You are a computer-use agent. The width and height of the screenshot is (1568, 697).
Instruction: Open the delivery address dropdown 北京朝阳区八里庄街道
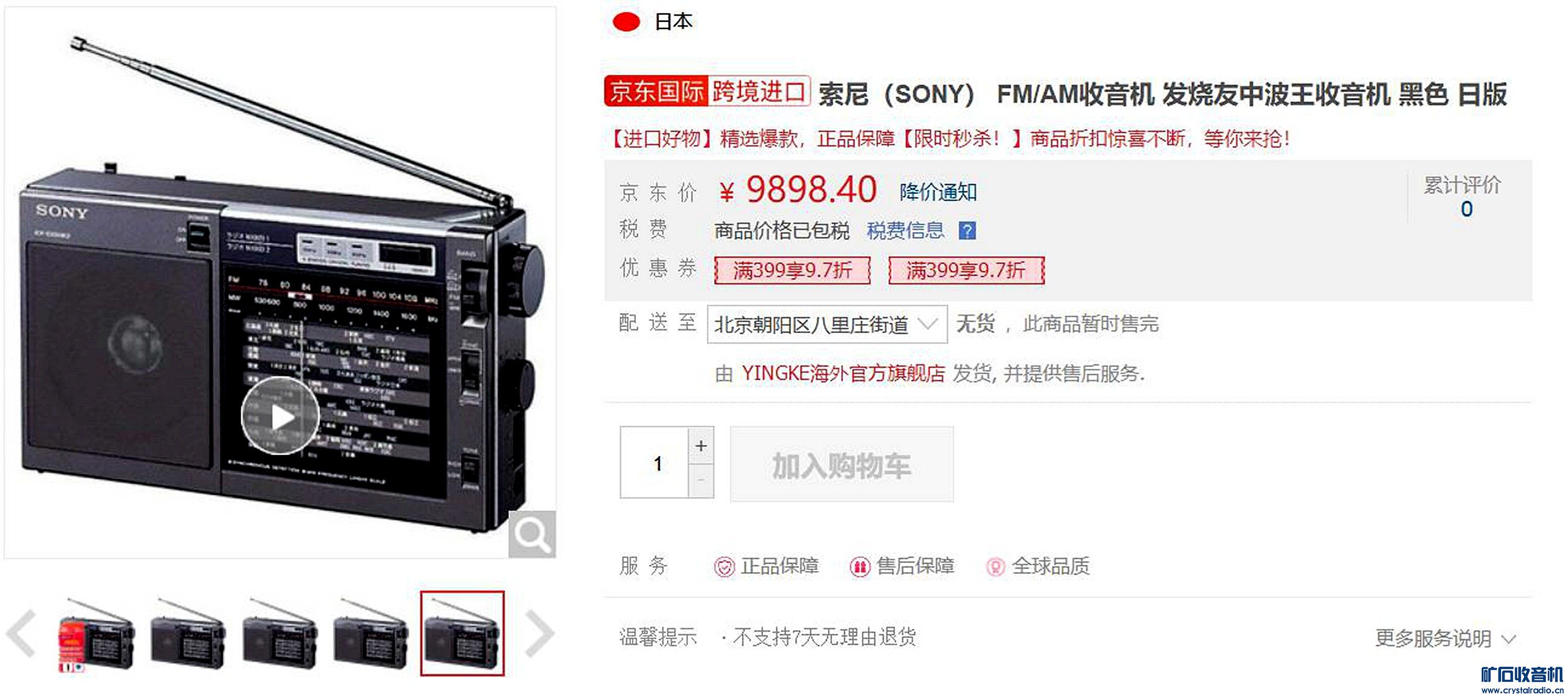pyautogui.click(x=827, y=324)
